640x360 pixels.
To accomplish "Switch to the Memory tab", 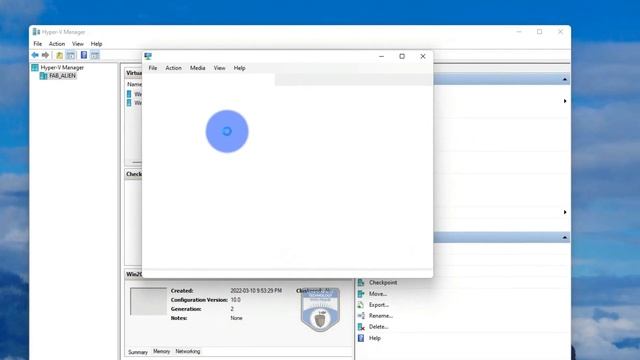I will point(161,351).
